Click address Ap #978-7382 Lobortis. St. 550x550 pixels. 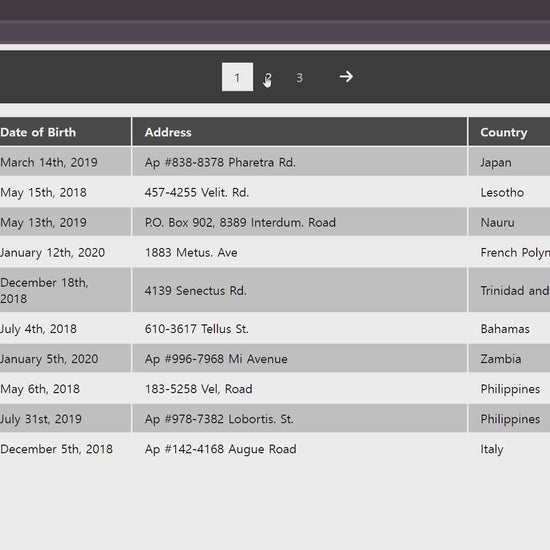[219, 419]
